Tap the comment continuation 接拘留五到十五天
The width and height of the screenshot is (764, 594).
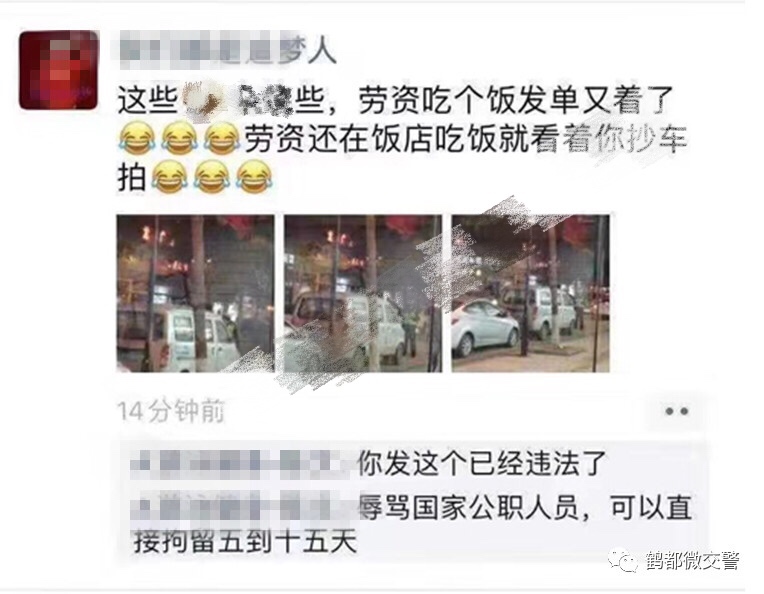pyautogui.click(x=246, y=541)
